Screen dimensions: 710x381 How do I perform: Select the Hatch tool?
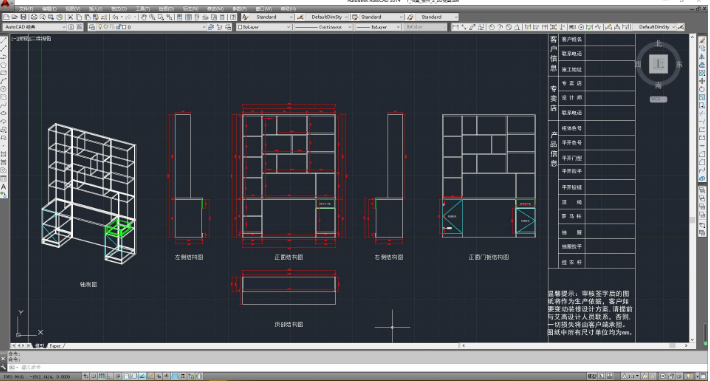pyautogui.click(x=4, y=154)
